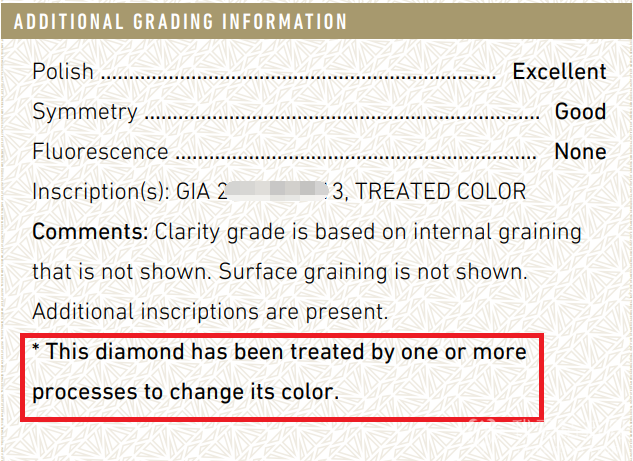
Task: Click the Additional Grading Information header
Action: coord(180,21)
